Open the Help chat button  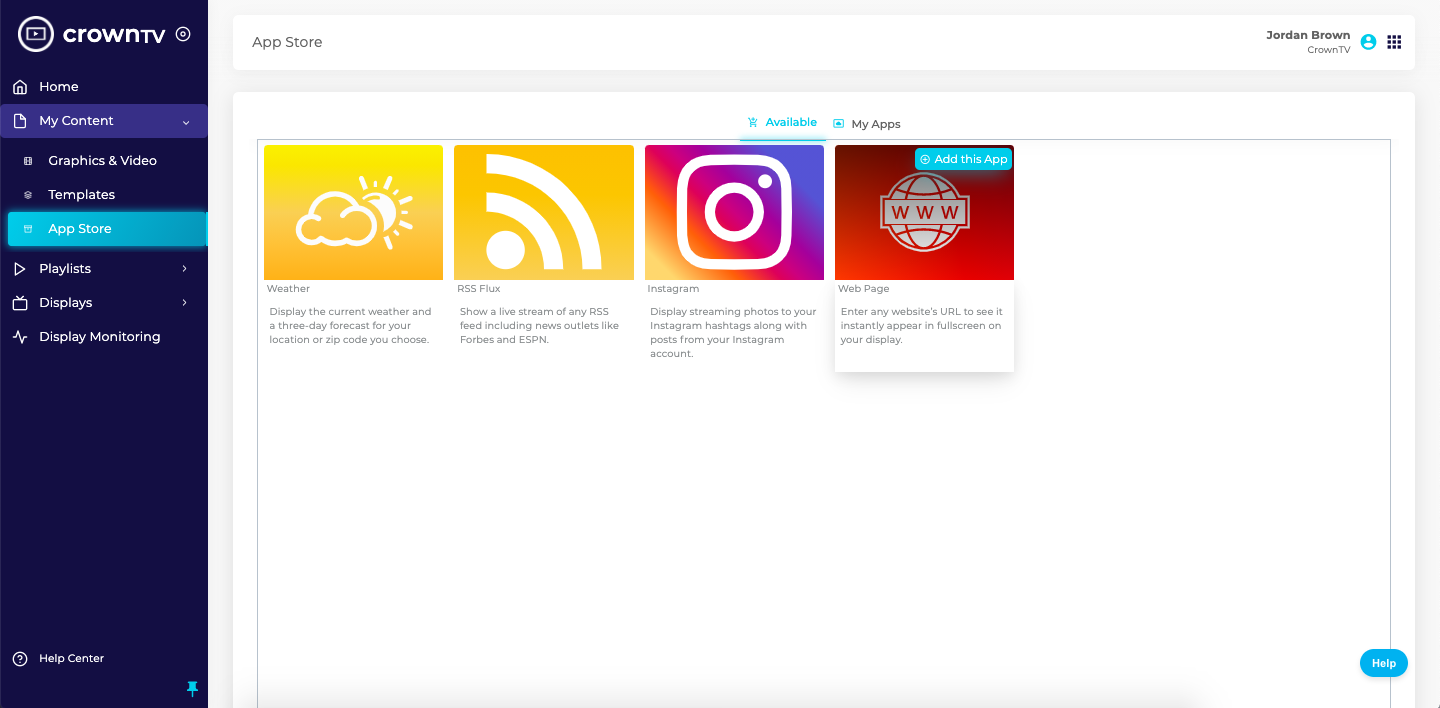[x=1384, y=663]
